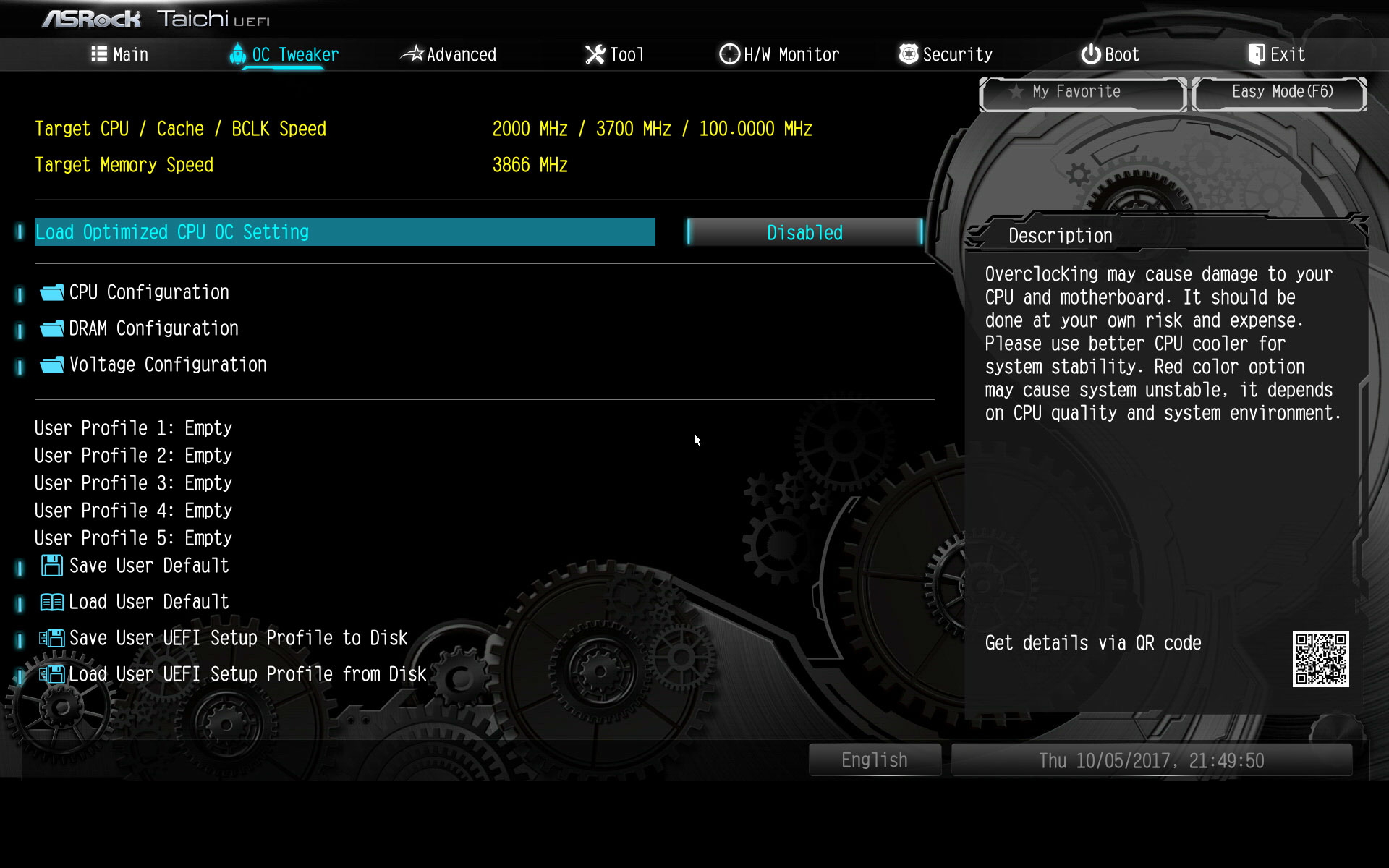Expand CPU Configuration section
This screenshot has width=1389, height=868.
click(148, 291)
